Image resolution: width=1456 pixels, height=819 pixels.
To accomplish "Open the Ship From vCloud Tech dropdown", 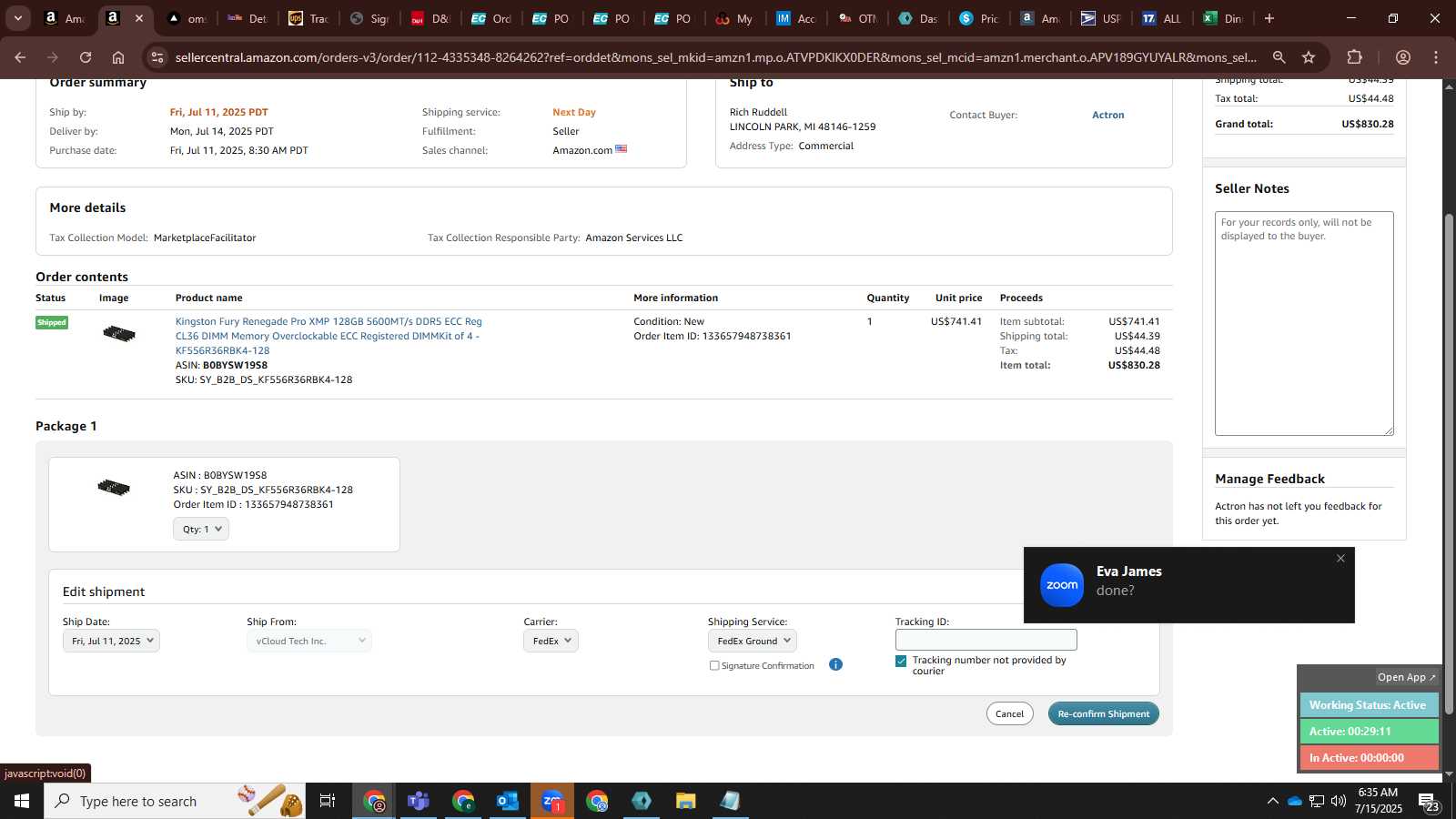I will (x=308, y=641).
